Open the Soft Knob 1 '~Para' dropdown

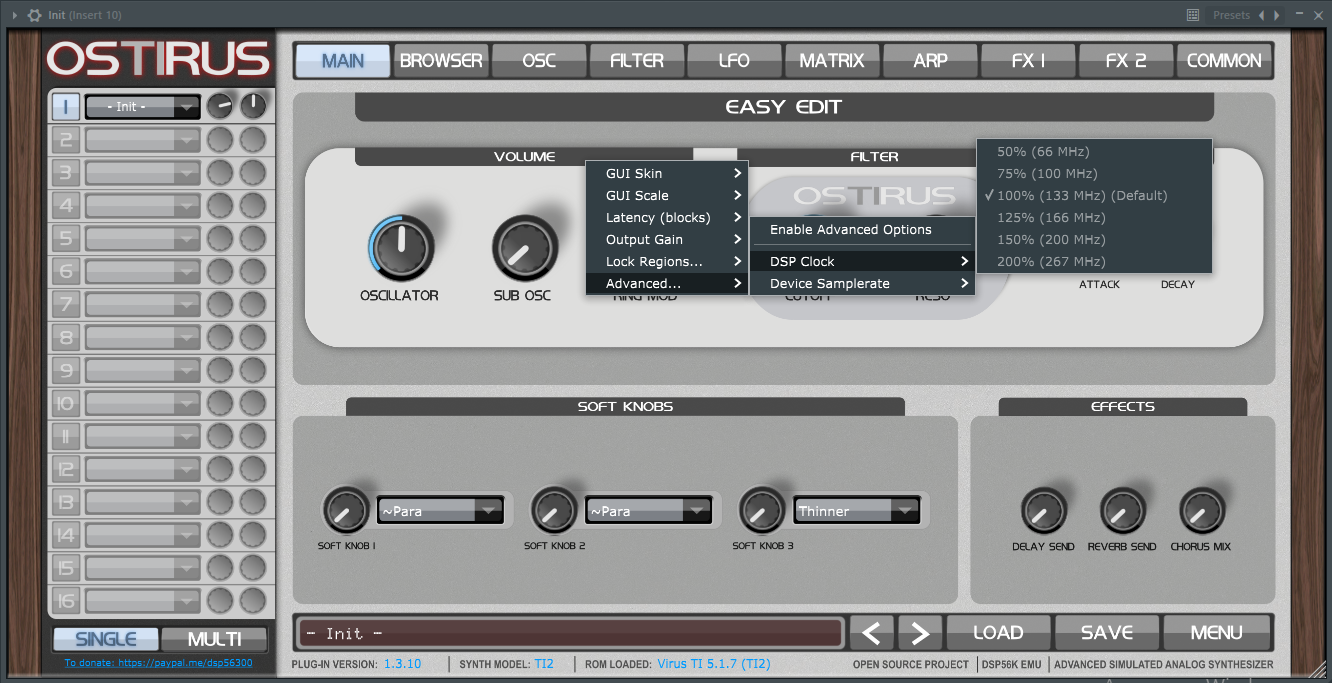point(440,511)
